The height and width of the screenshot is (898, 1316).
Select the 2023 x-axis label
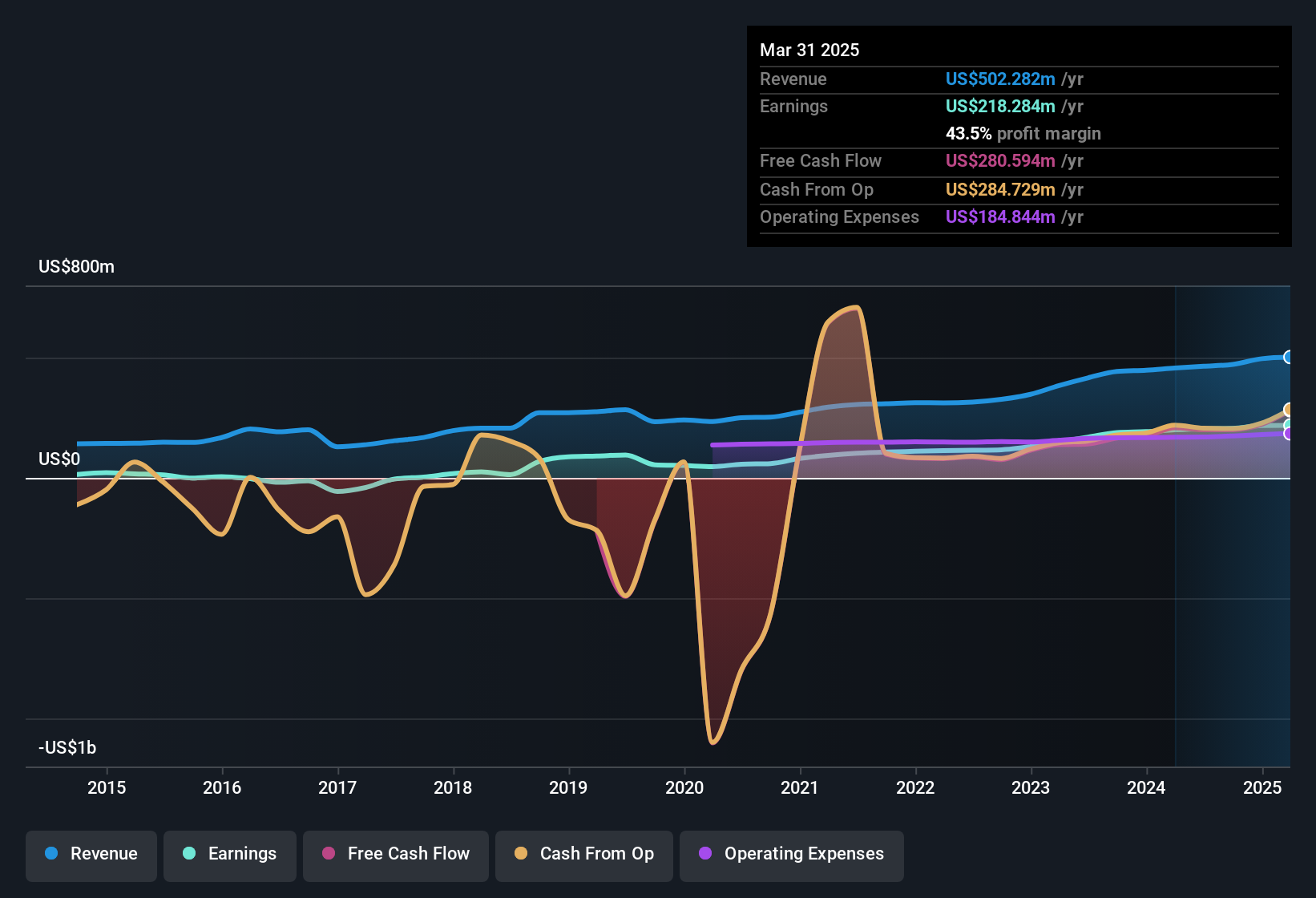pyautogui.click(x=1031, y=787)
